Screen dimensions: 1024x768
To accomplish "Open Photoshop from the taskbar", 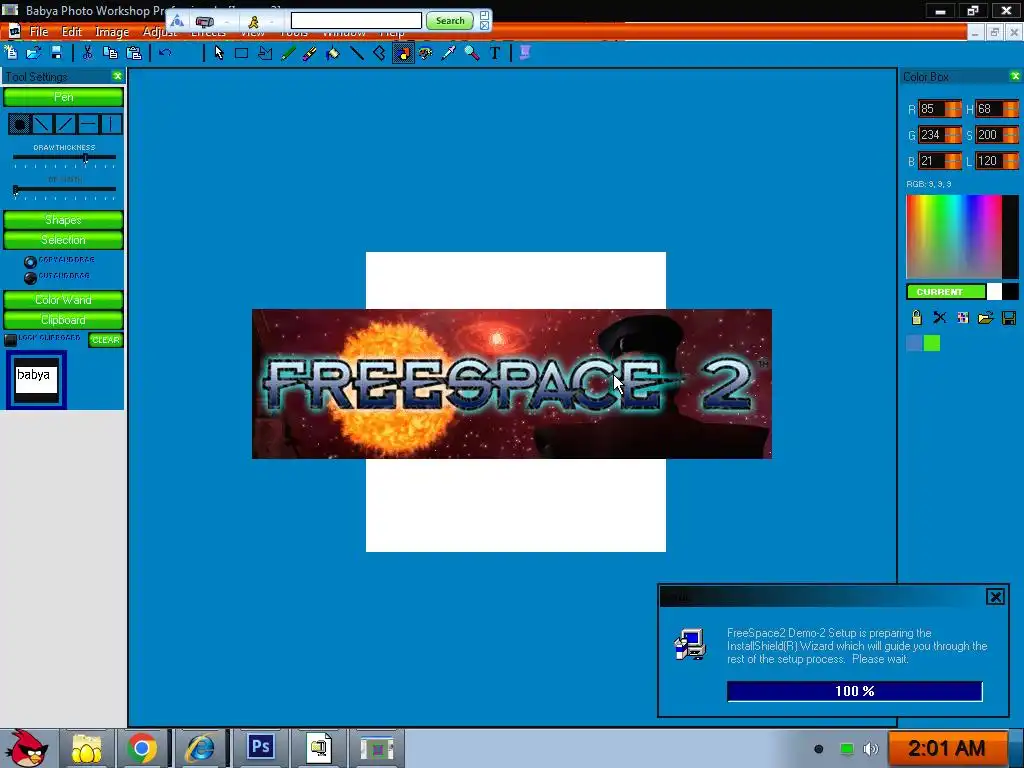I will pyautogui.click(x=261, y=746).
